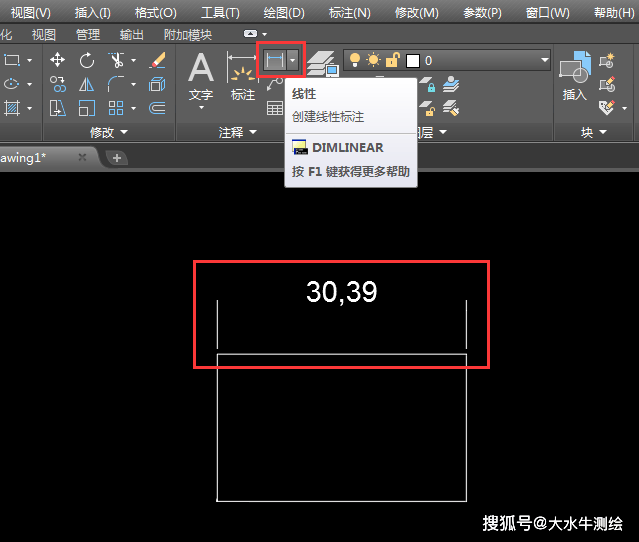Click the Erase tool icon
The height and width of the screenshot is (542, 639).
157,61
